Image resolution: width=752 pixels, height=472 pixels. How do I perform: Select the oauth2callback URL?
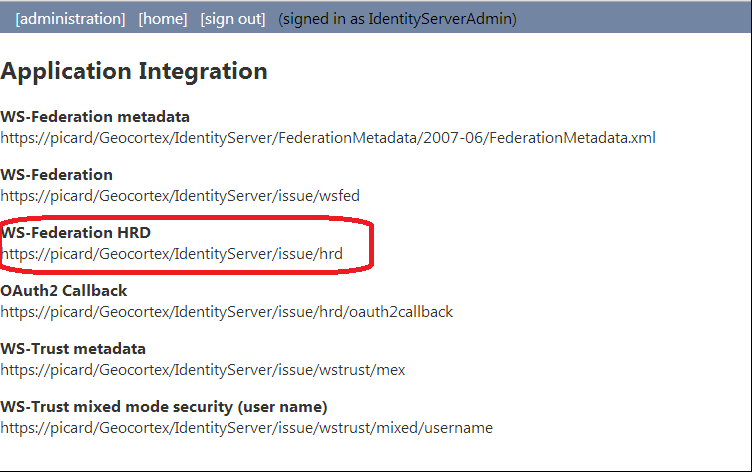(226, 312)
